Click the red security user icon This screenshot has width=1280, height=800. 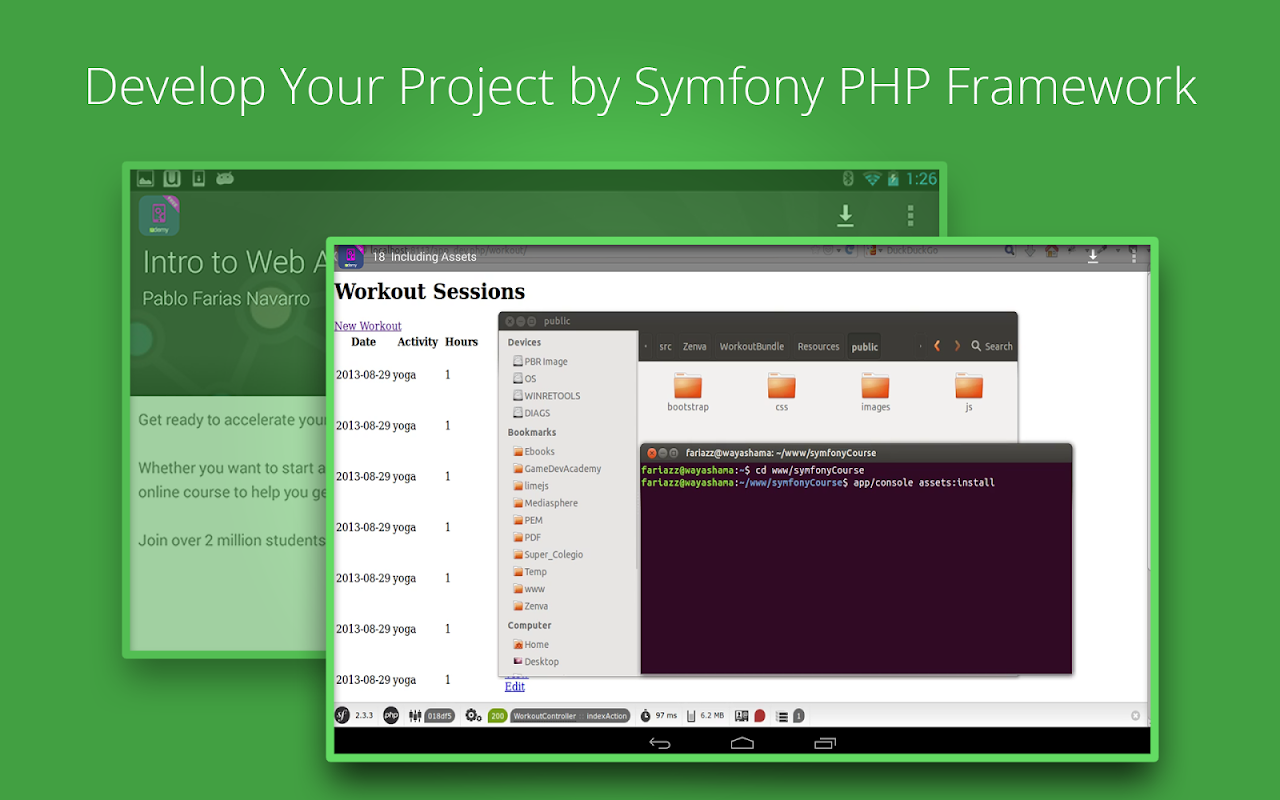[759, 716]
